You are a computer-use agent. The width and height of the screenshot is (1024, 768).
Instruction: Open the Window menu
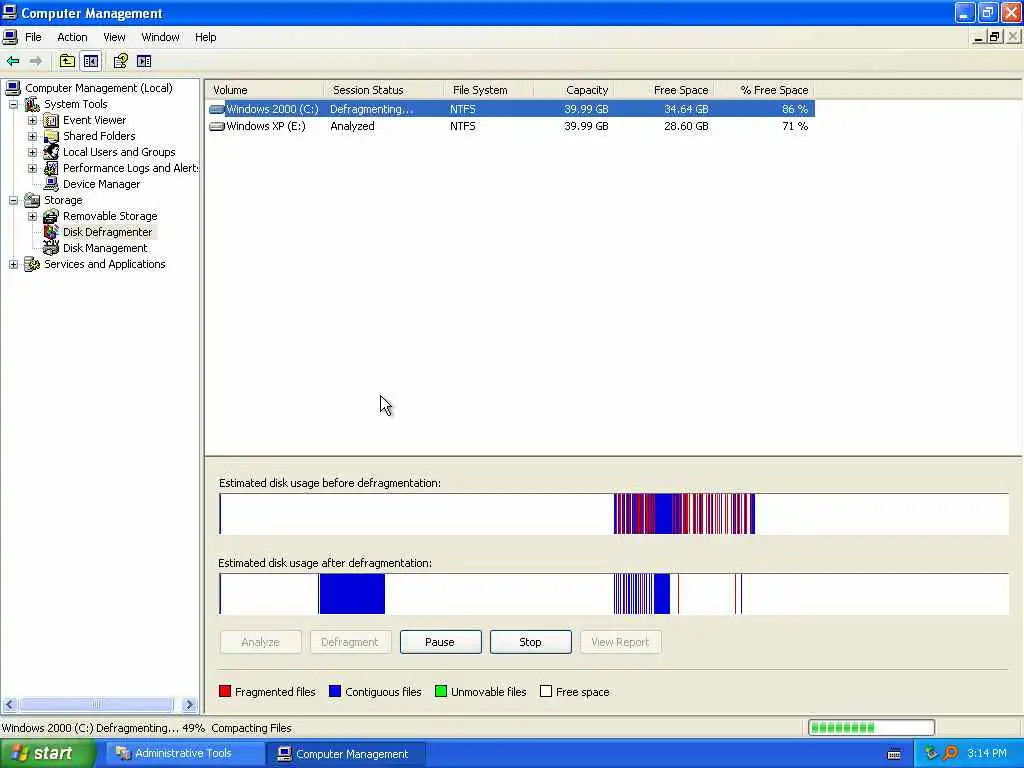[160, 37]
